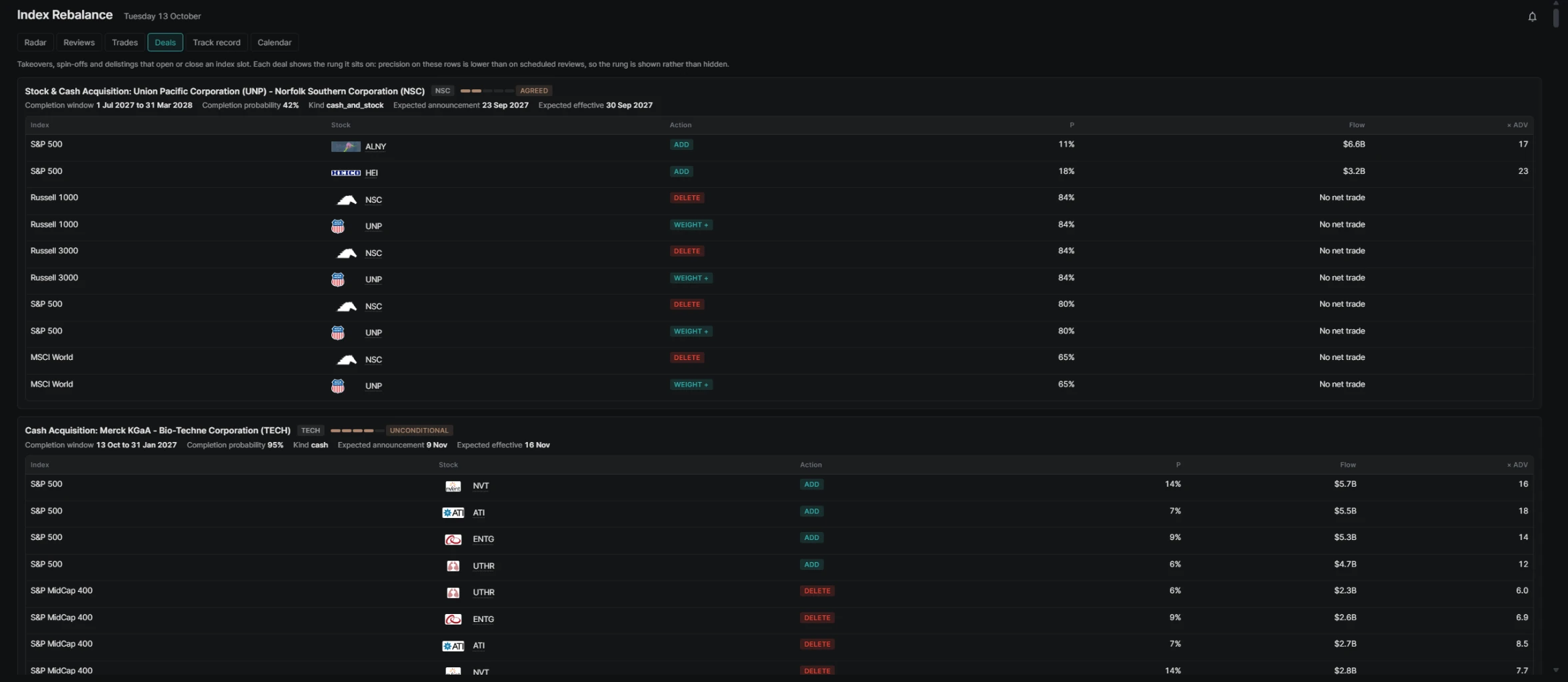This screenshot has height=682, width=1568.
Task: Select the ATI logo in S&P MidCap 400 row
Action: point(453,646)
